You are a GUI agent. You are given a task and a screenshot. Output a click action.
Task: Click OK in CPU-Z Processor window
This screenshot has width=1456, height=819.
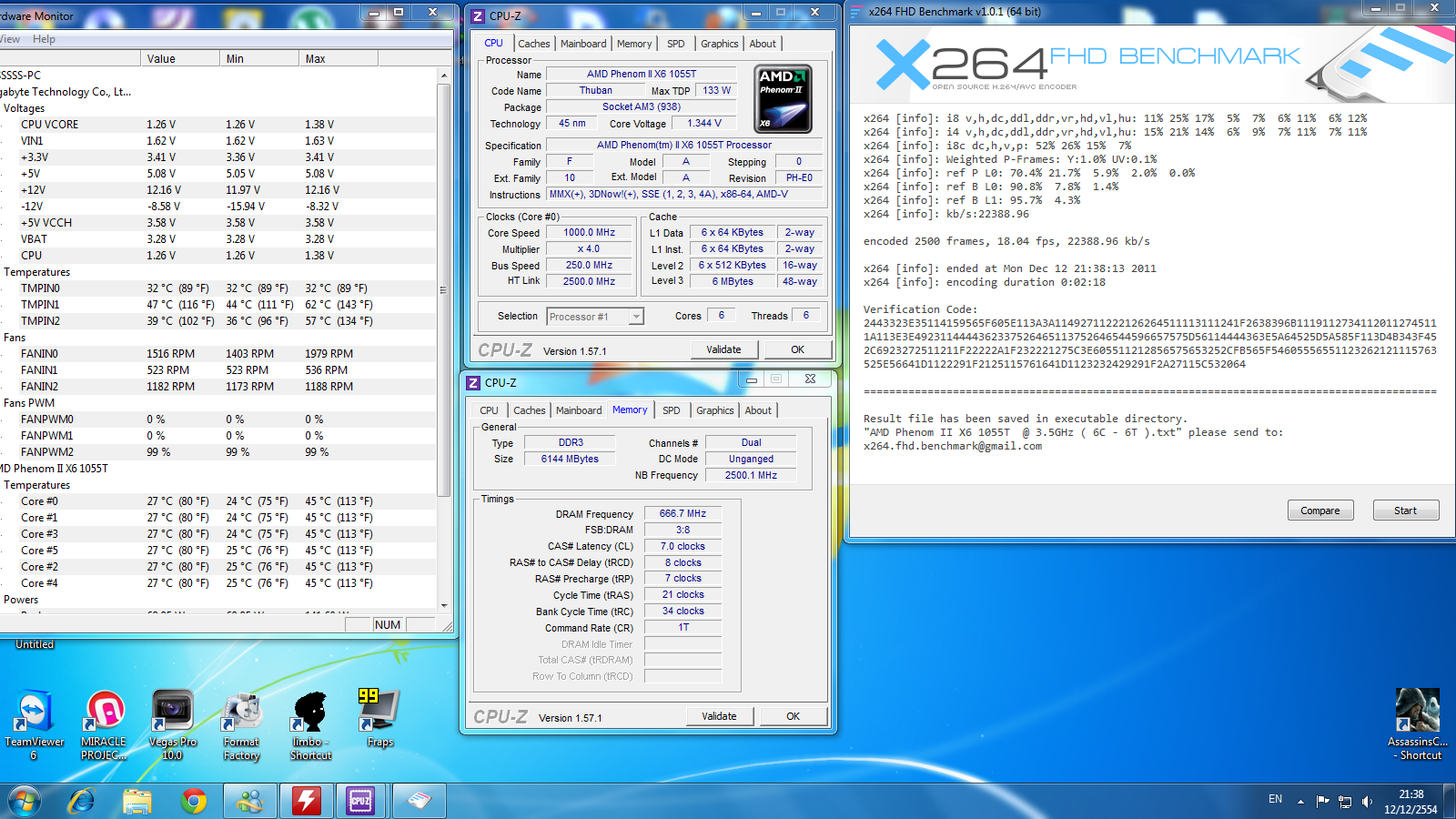point(797,349)
